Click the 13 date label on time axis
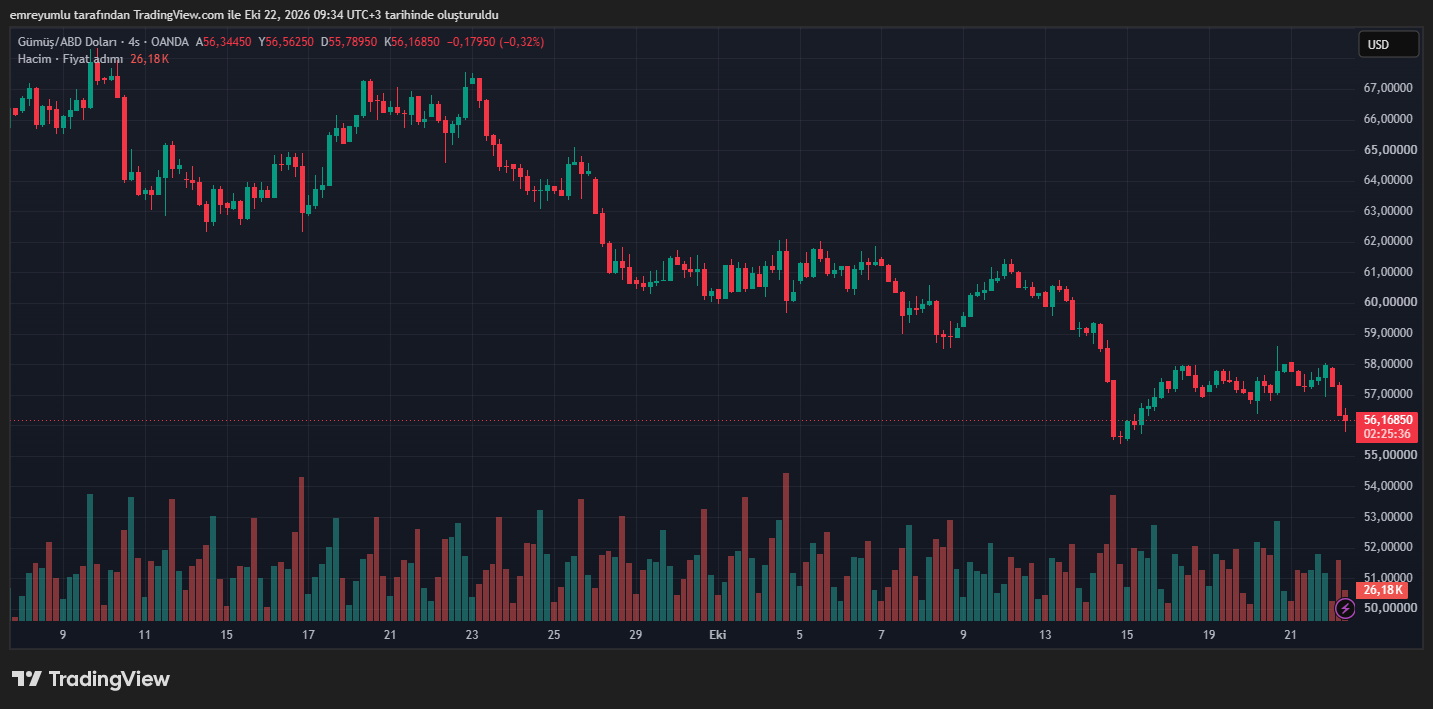This screenshot has height=709, width=1433. [x=1045, y=635]
